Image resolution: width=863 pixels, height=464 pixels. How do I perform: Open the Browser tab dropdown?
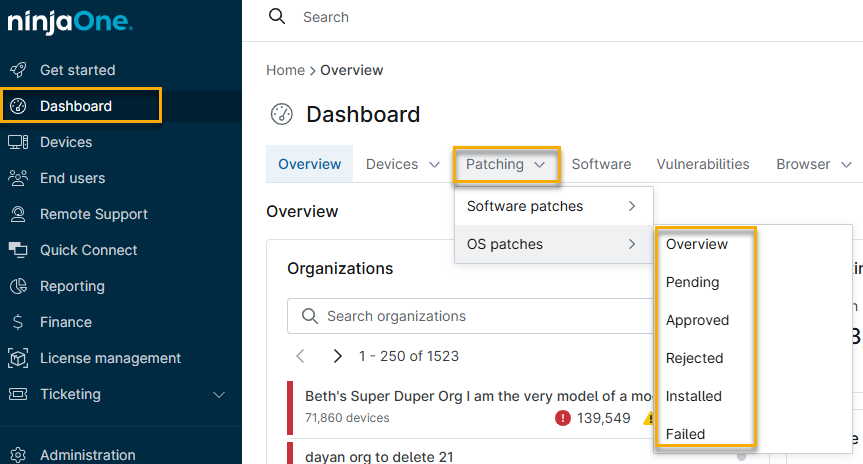click(813, 164)
